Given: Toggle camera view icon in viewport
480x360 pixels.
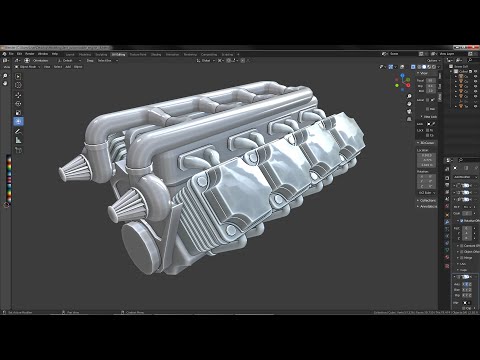Looking at the screenshot, I should pos(409,112).
